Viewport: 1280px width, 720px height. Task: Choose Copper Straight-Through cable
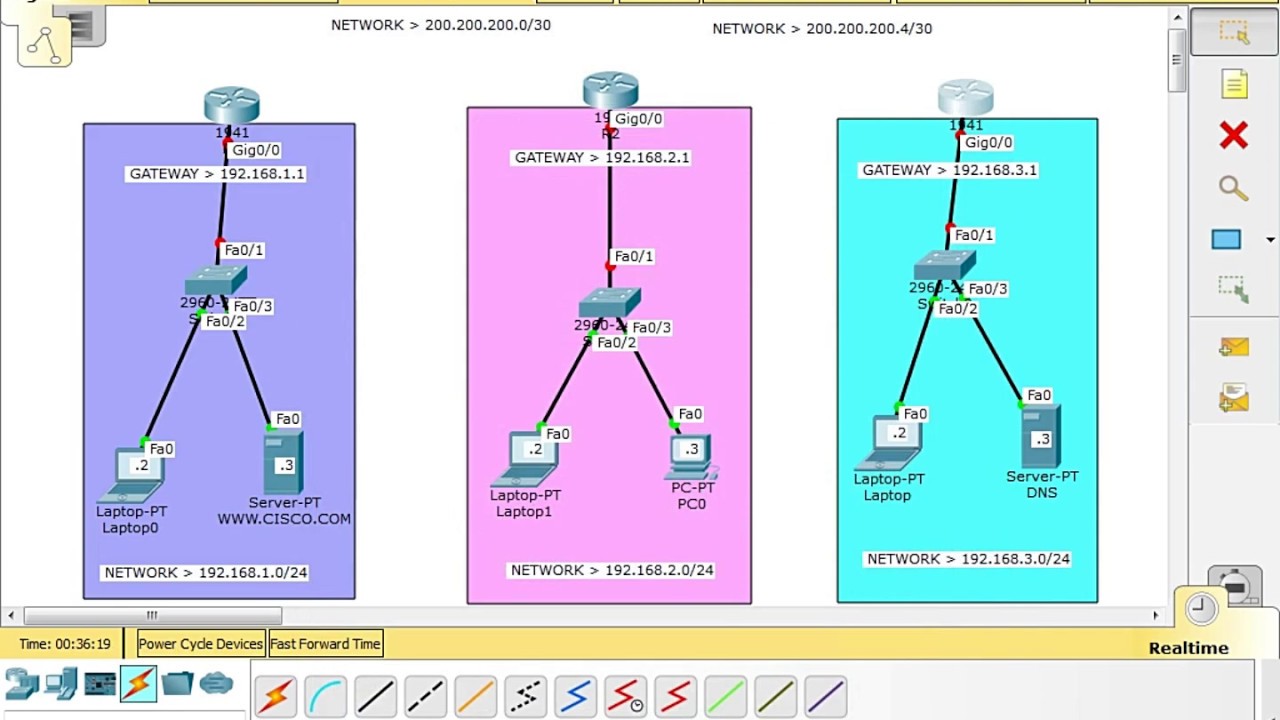375,696
